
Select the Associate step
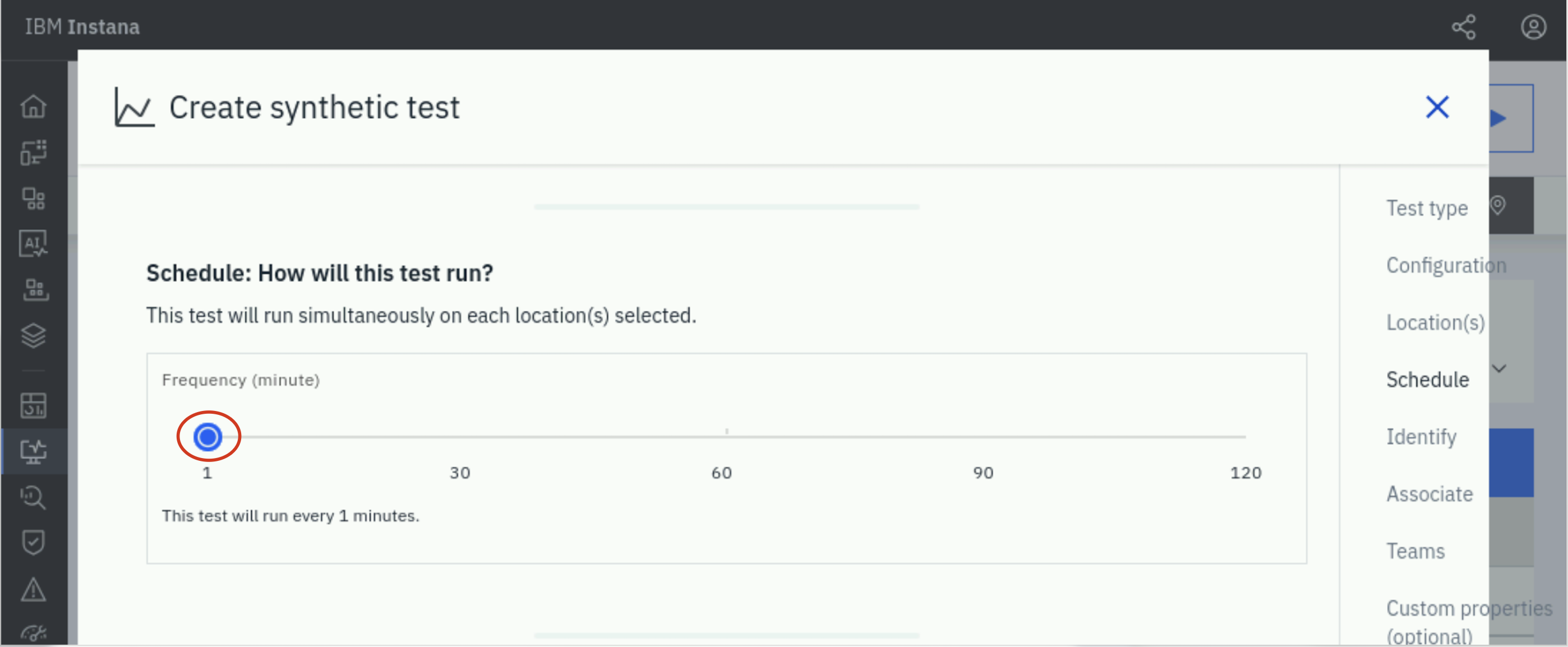(1428, 495)
